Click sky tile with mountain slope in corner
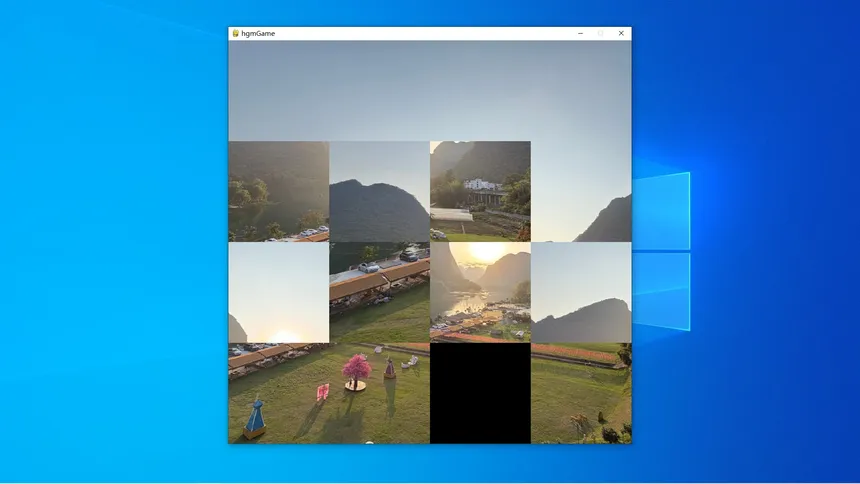 [581, 191]
